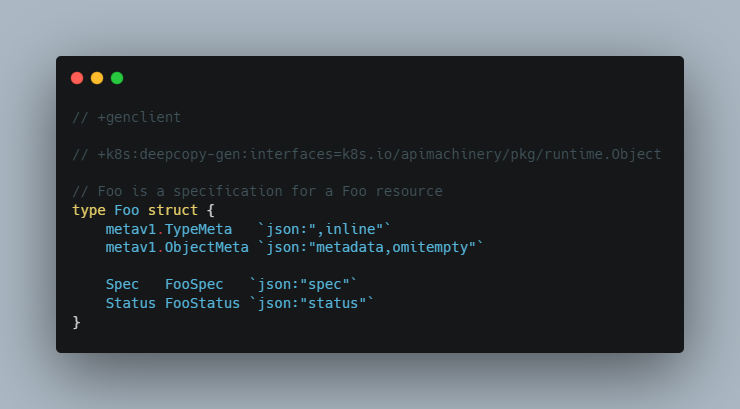The image size is (740, 409).
Task: Click the yellow minimize dot
Action: click(x=97, y=78)
